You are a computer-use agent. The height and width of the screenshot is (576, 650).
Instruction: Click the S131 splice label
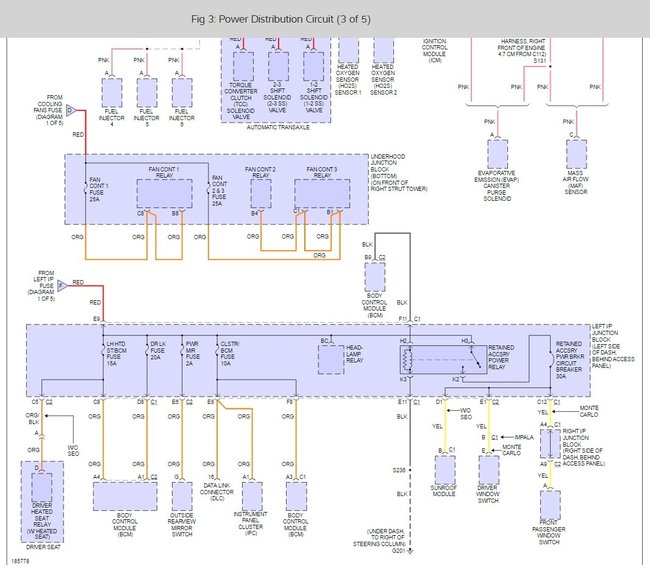point(540,61)
